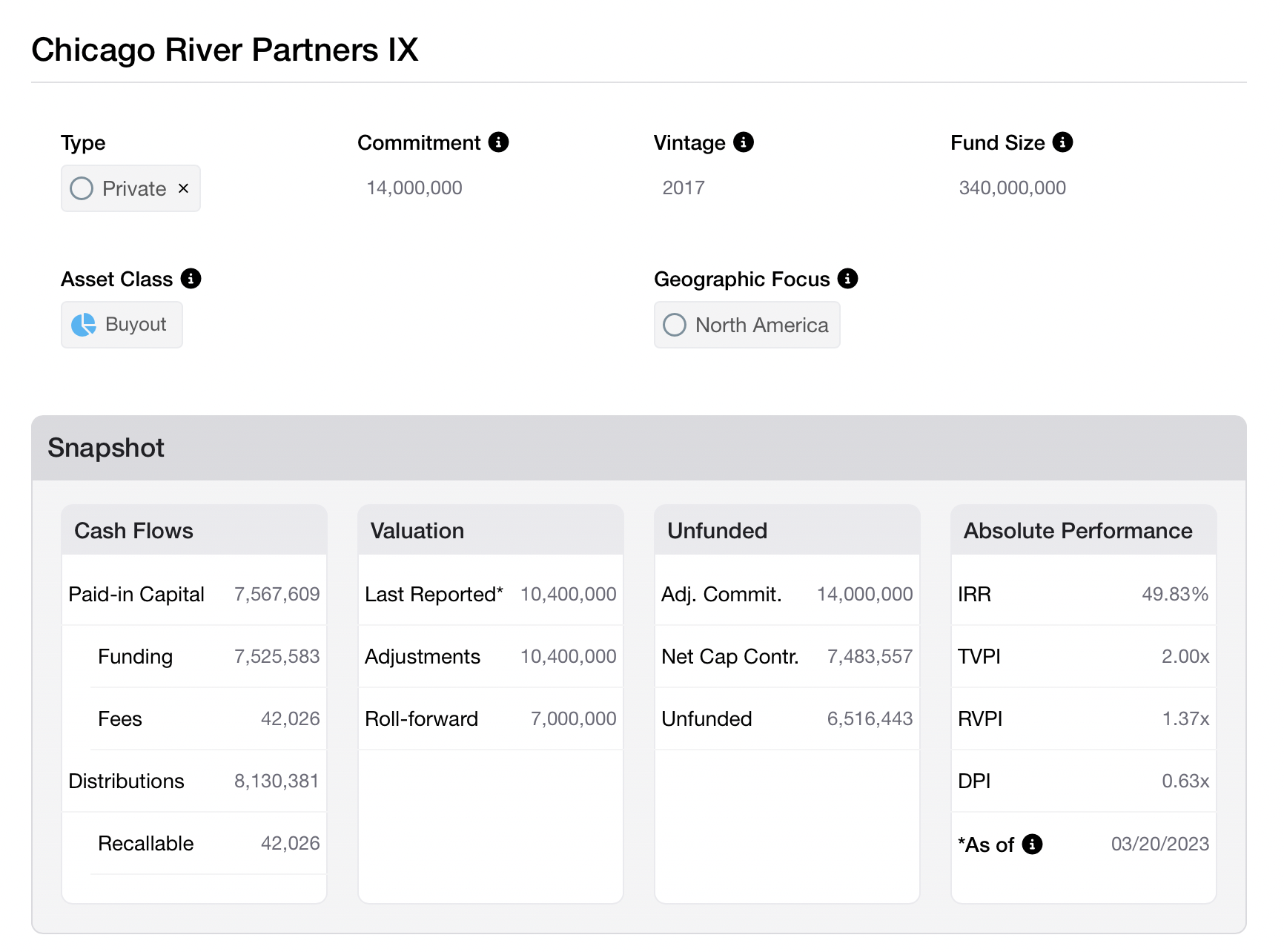Click the North America geographic tag
1284x952 pixels.
pyautogui.click(x=747, y=325)
